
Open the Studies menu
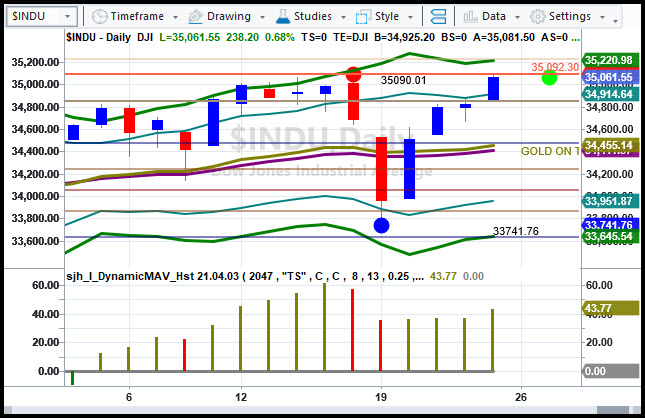pos(311,16)
